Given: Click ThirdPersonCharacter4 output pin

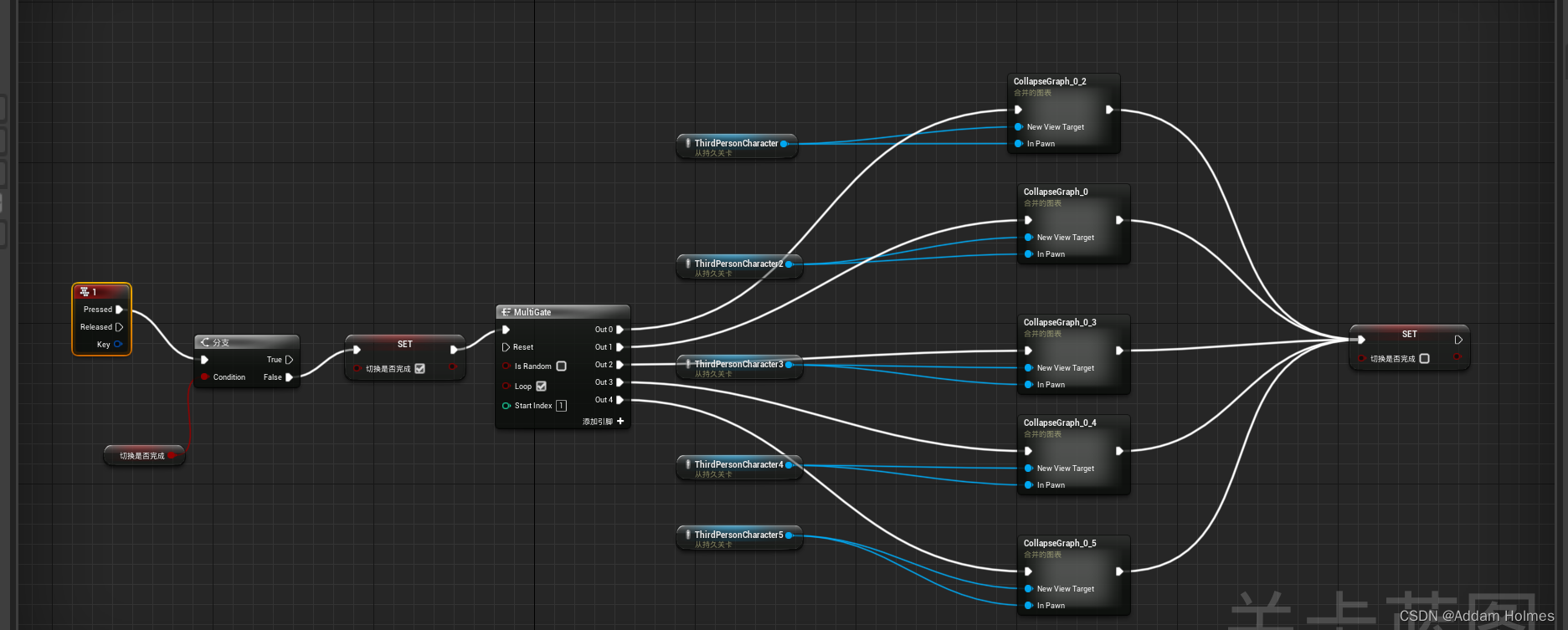Looking at the screenshot, I should tap(789, 464).
